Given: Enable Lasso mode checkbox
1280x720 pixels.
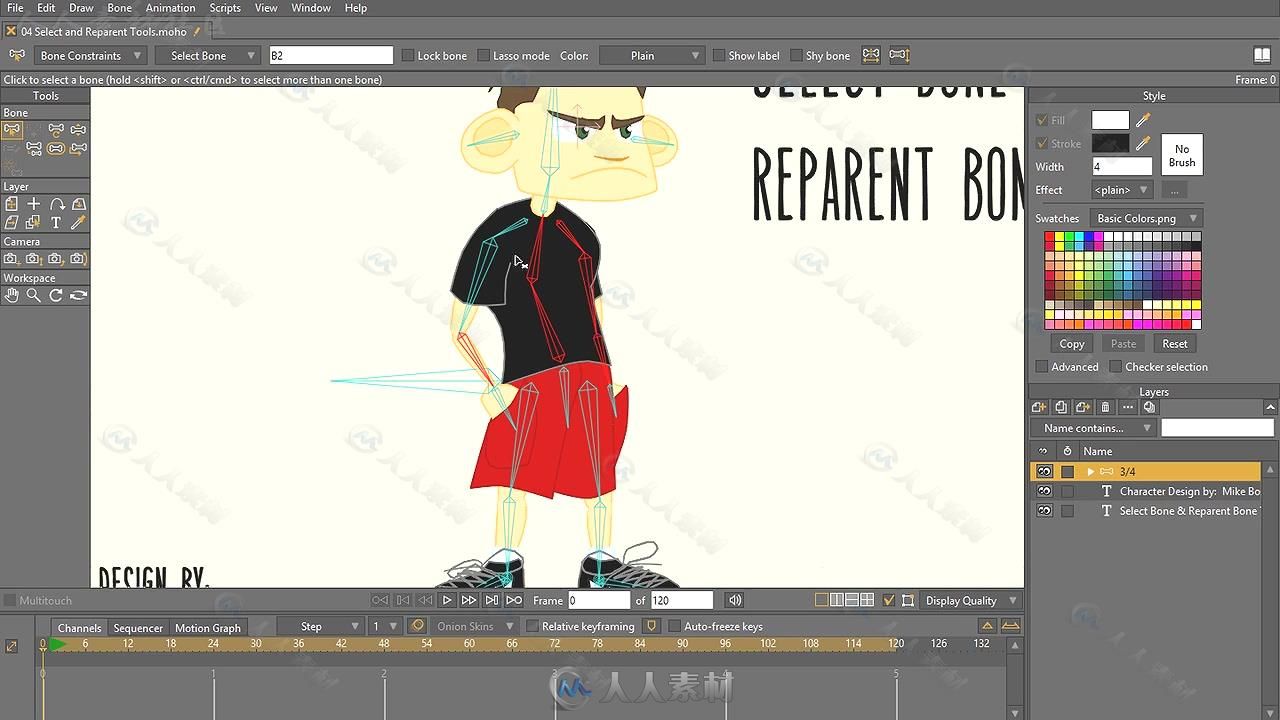Looking at the screenshot, I should [483, 55].
